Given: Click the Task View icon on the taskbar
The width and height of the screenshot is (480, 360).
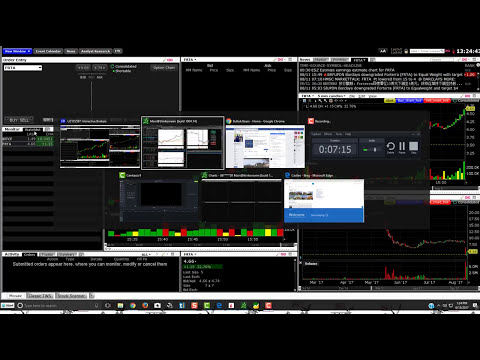Looking at the screenshot, I should tap(108, 305).
